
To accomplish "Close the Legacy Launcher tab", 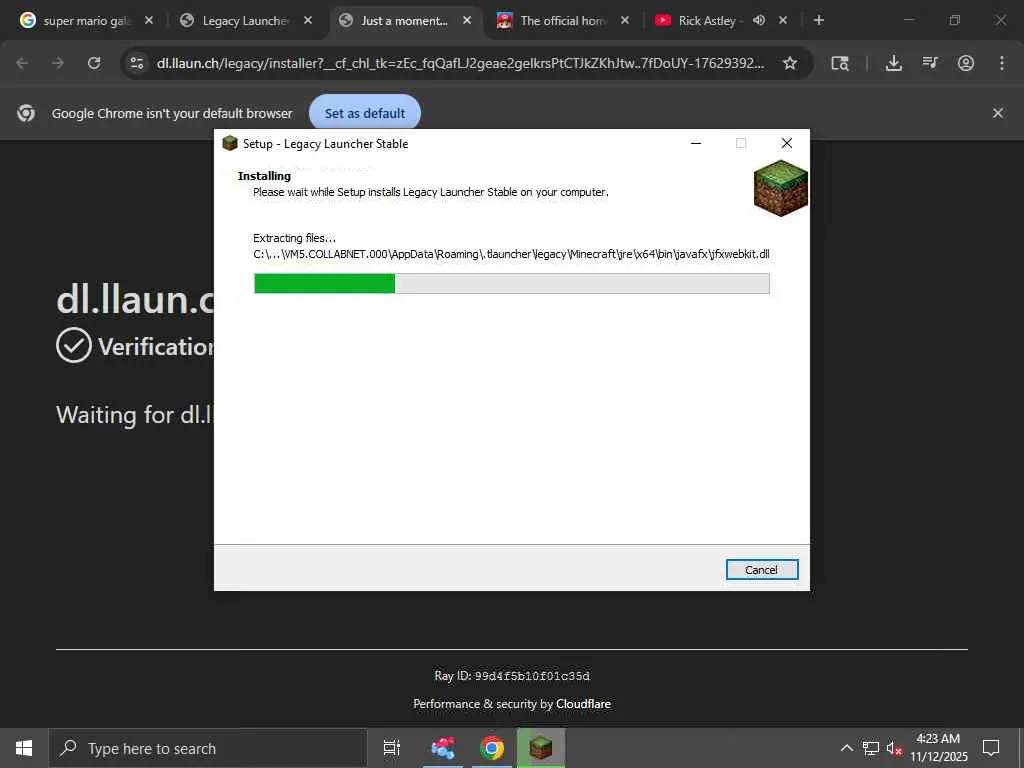I will (x=308, y=21).
